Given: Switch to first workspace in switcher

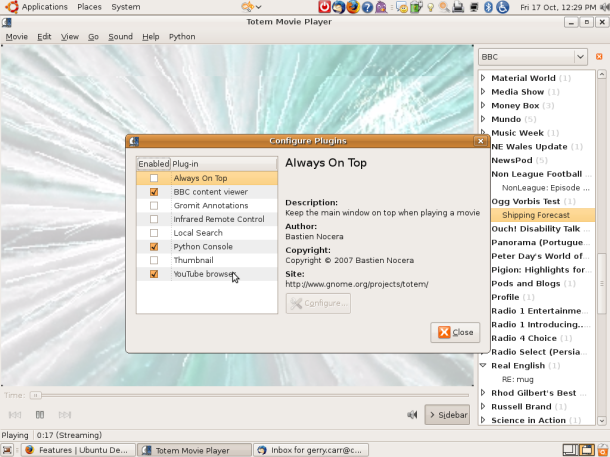Looking at the screenshot, I should [570, 450].
